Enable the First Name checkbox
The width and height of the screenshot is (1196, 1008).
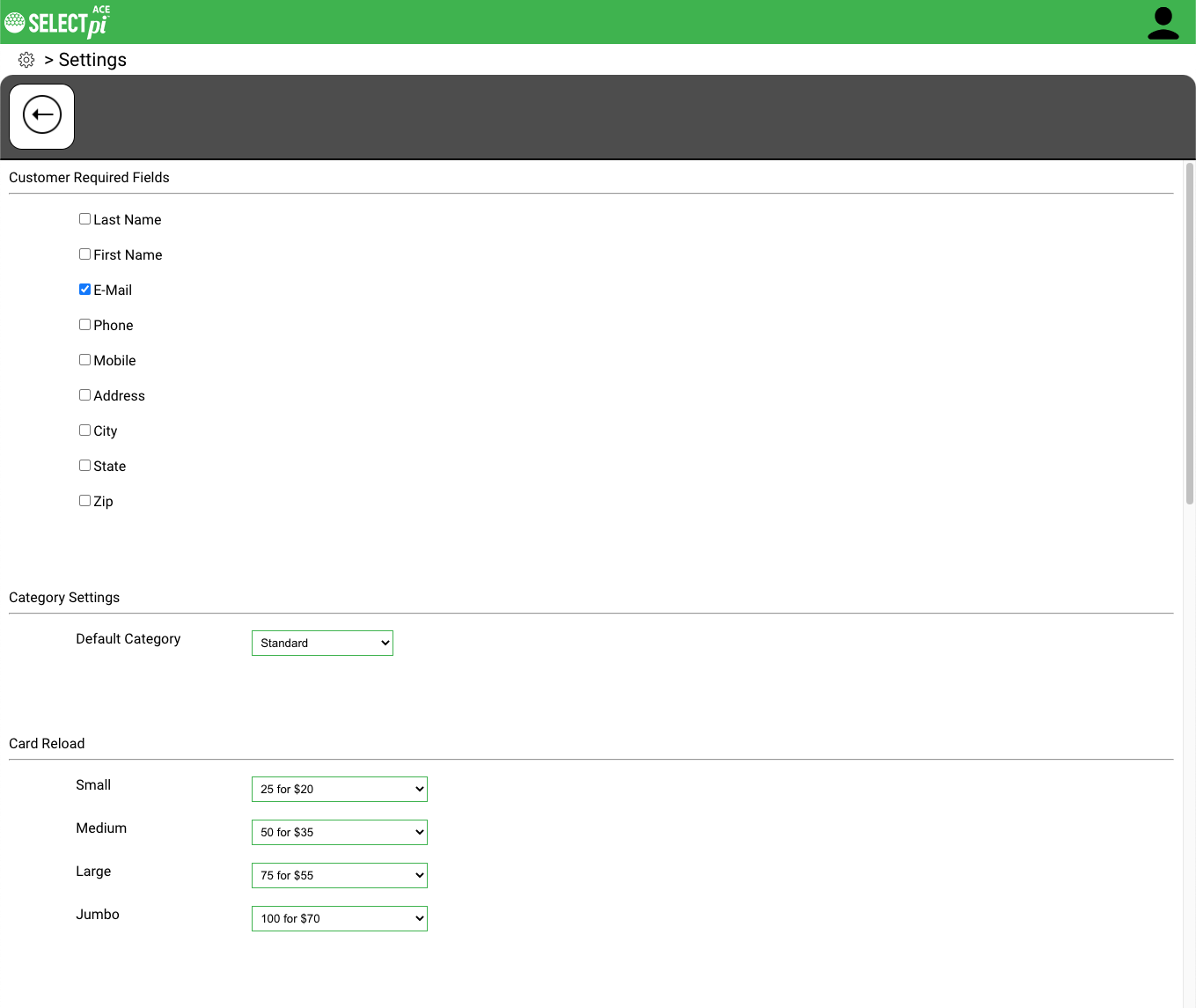84,254
